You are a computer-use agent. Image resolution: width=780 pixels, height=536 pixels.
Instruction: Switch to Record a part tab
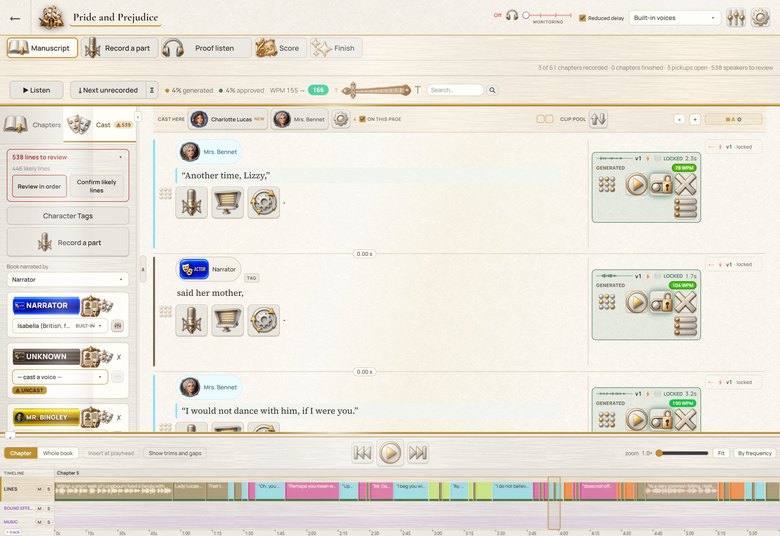(x=120, y=48)
